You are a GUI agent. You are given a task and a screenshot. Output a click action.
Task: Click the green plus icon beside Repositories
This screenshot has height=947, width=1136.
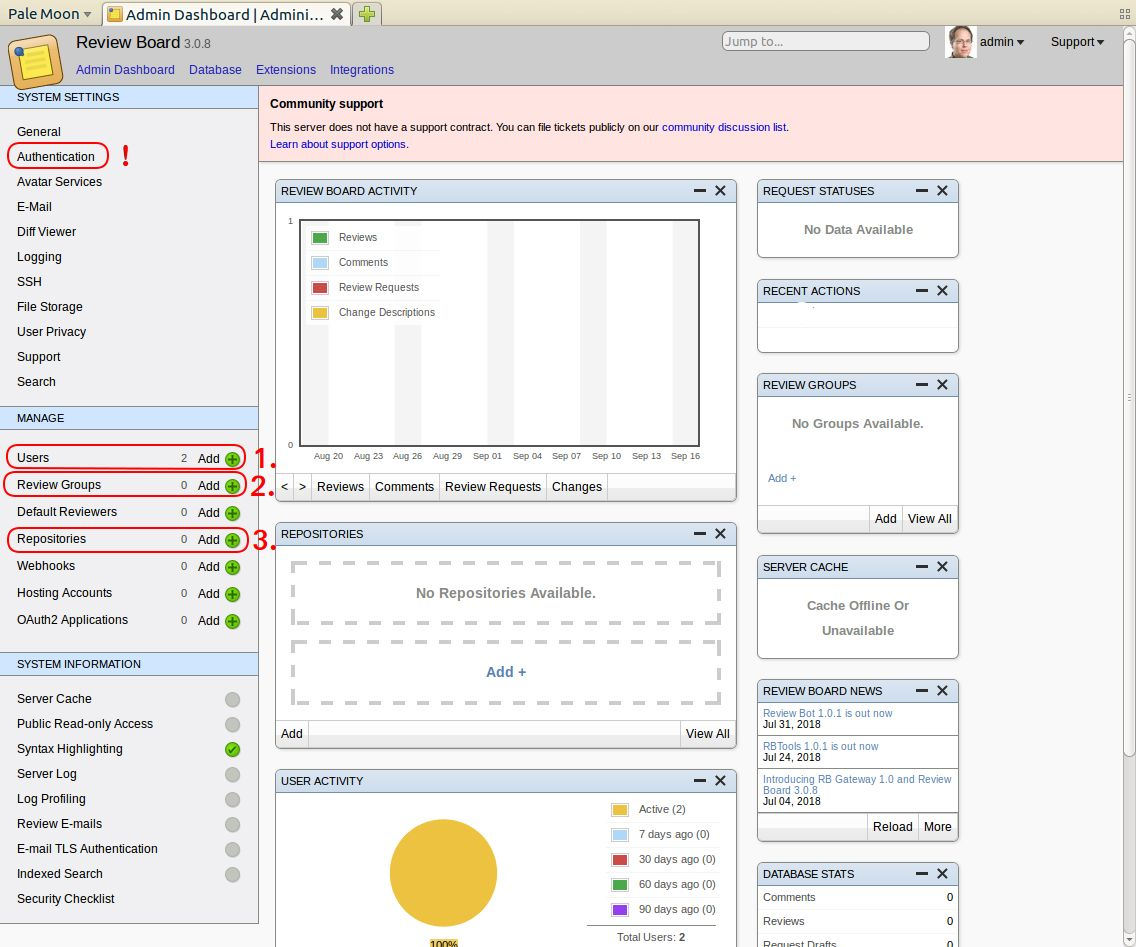232,540
